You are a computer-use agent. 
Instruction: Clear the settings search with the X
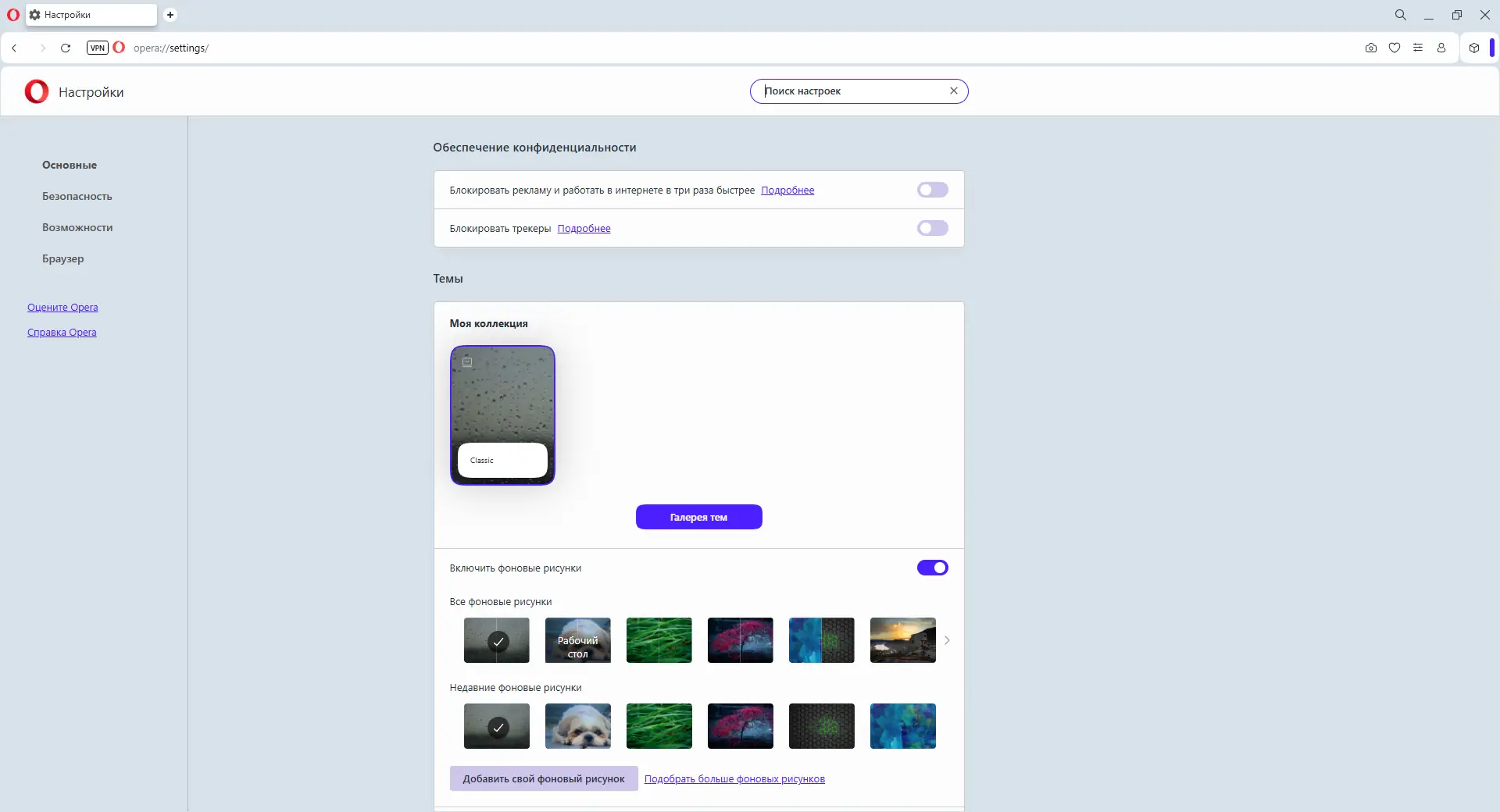[x=954, y=91]
